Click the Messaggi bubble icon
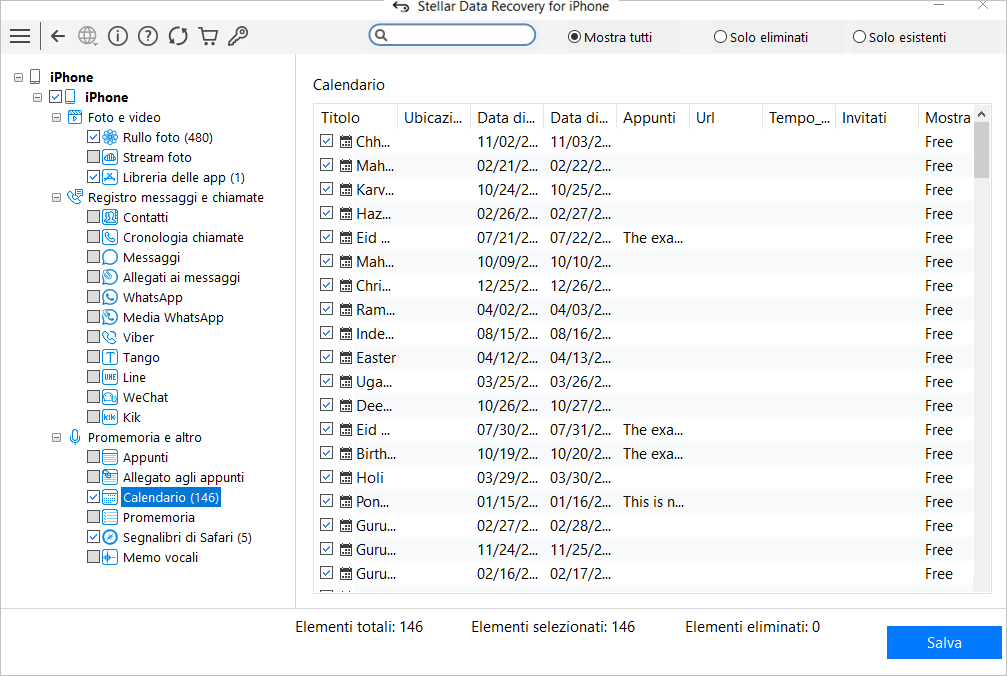 [x=110, y=257]
